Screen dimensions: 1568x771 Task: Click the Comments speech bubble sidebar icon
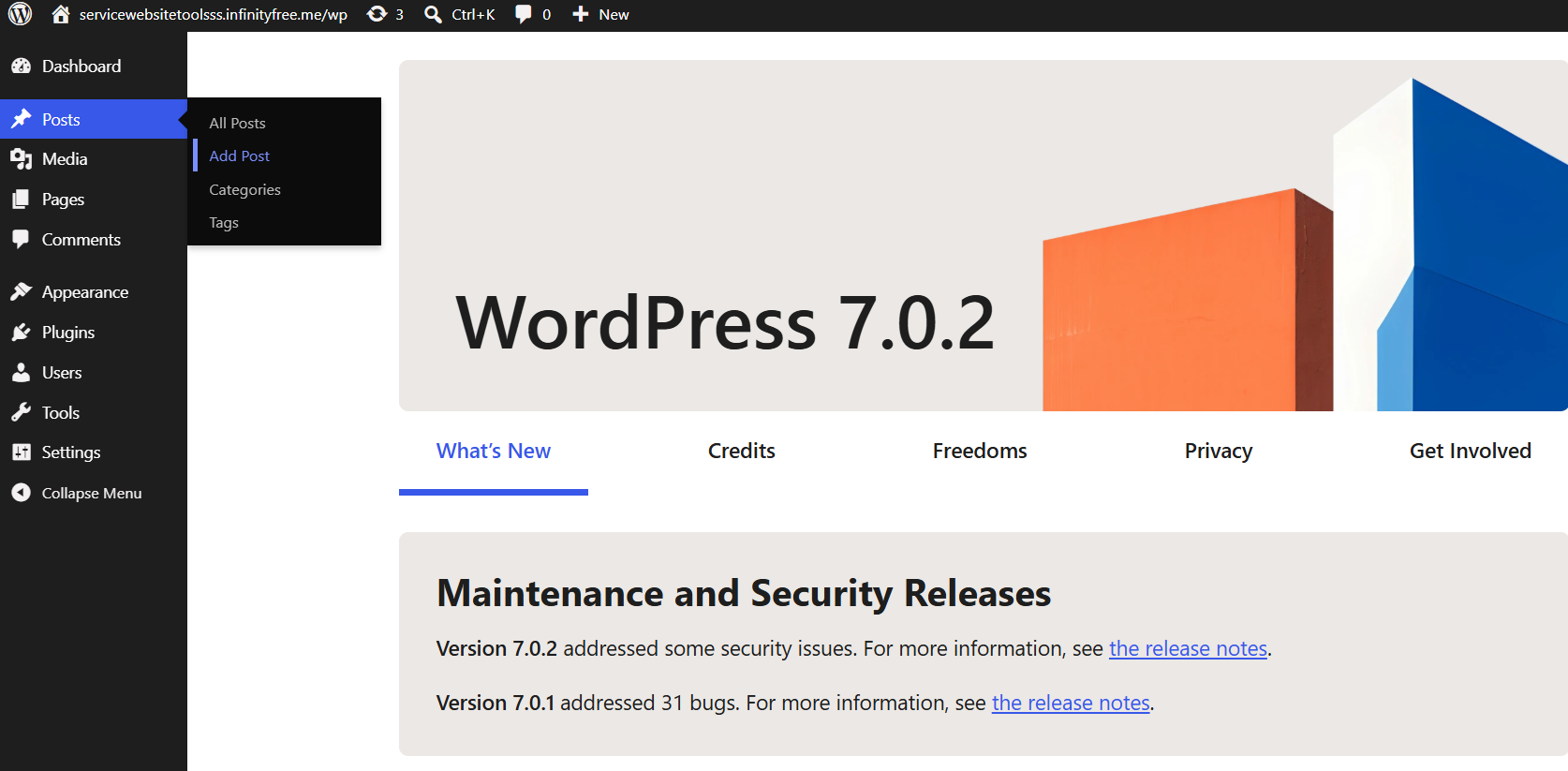coord(21,239)
